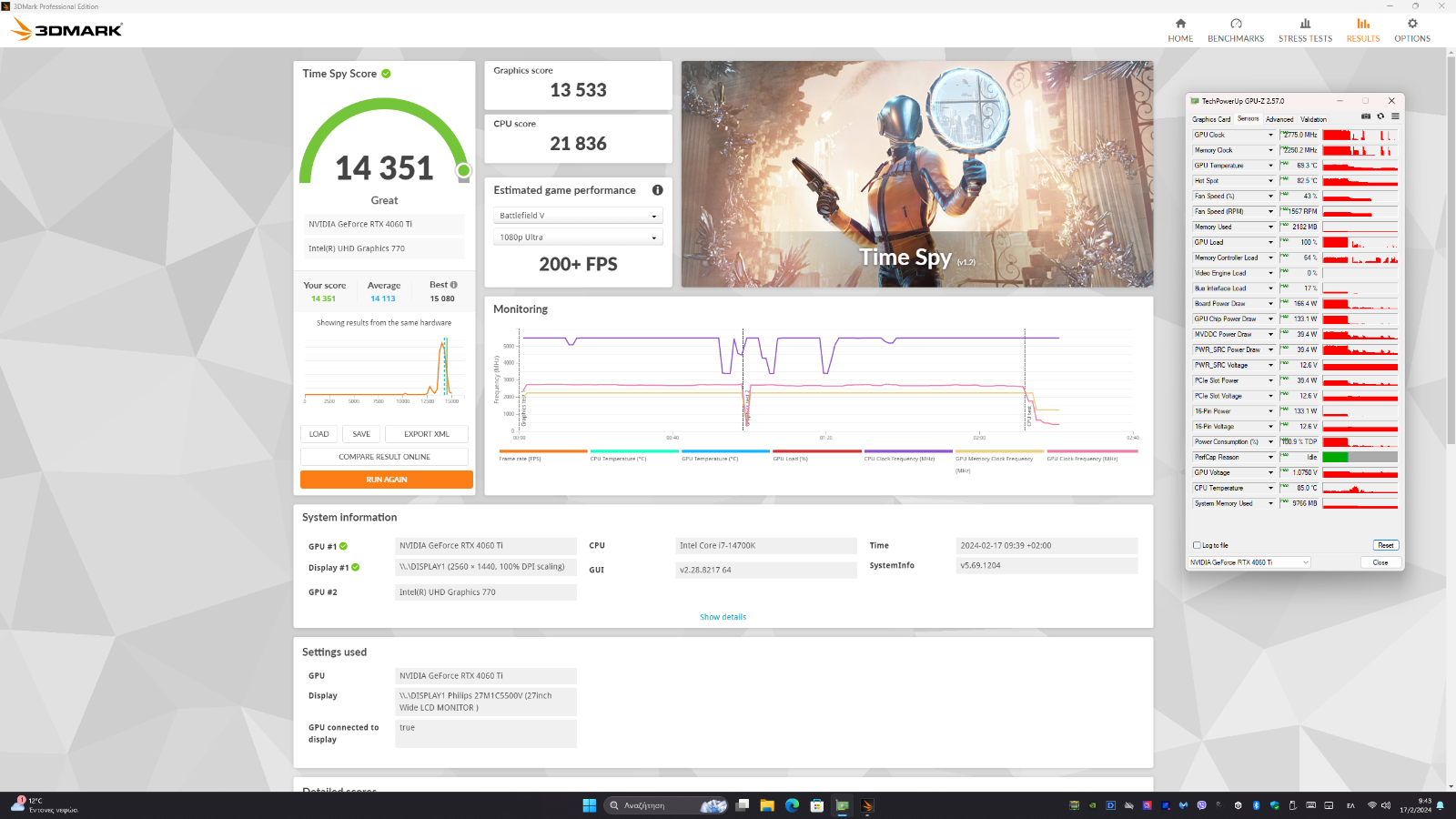Go to the BENCHMARKS page
Image resolution: width=1456 pixels, height=819 pixels.
(x=1236, y=30)
